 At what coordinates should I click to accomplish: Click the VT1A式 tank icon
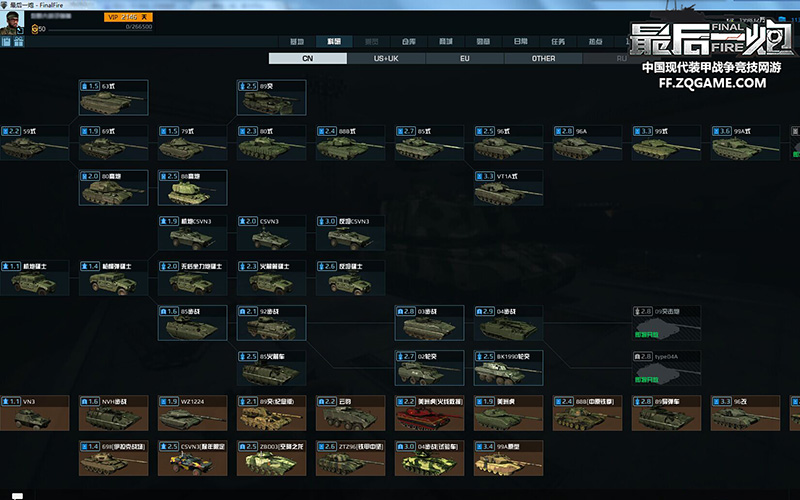[x=509, y=188]
